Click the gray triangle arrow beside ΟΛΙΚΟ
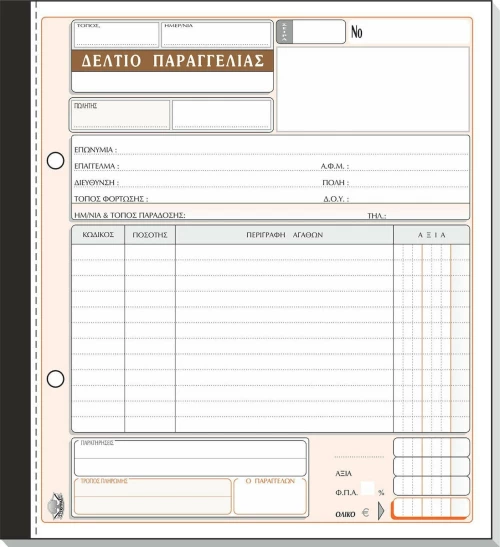Image resolution: width=500 pixels, height=547 pixels. tap(381, 511)
